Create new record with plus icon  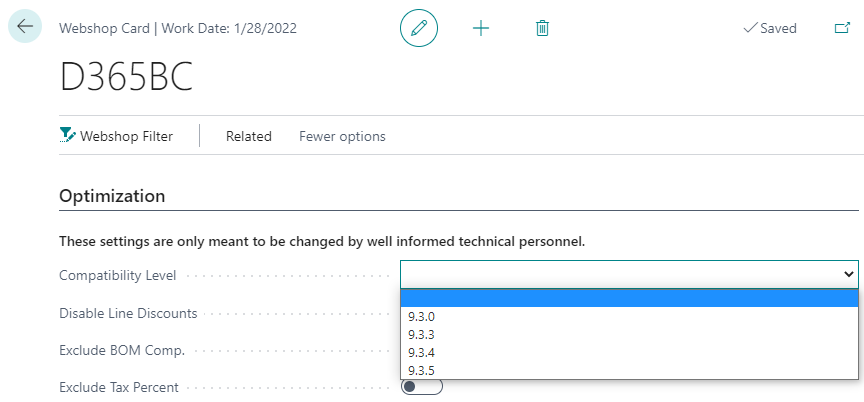tap(481, 28)
